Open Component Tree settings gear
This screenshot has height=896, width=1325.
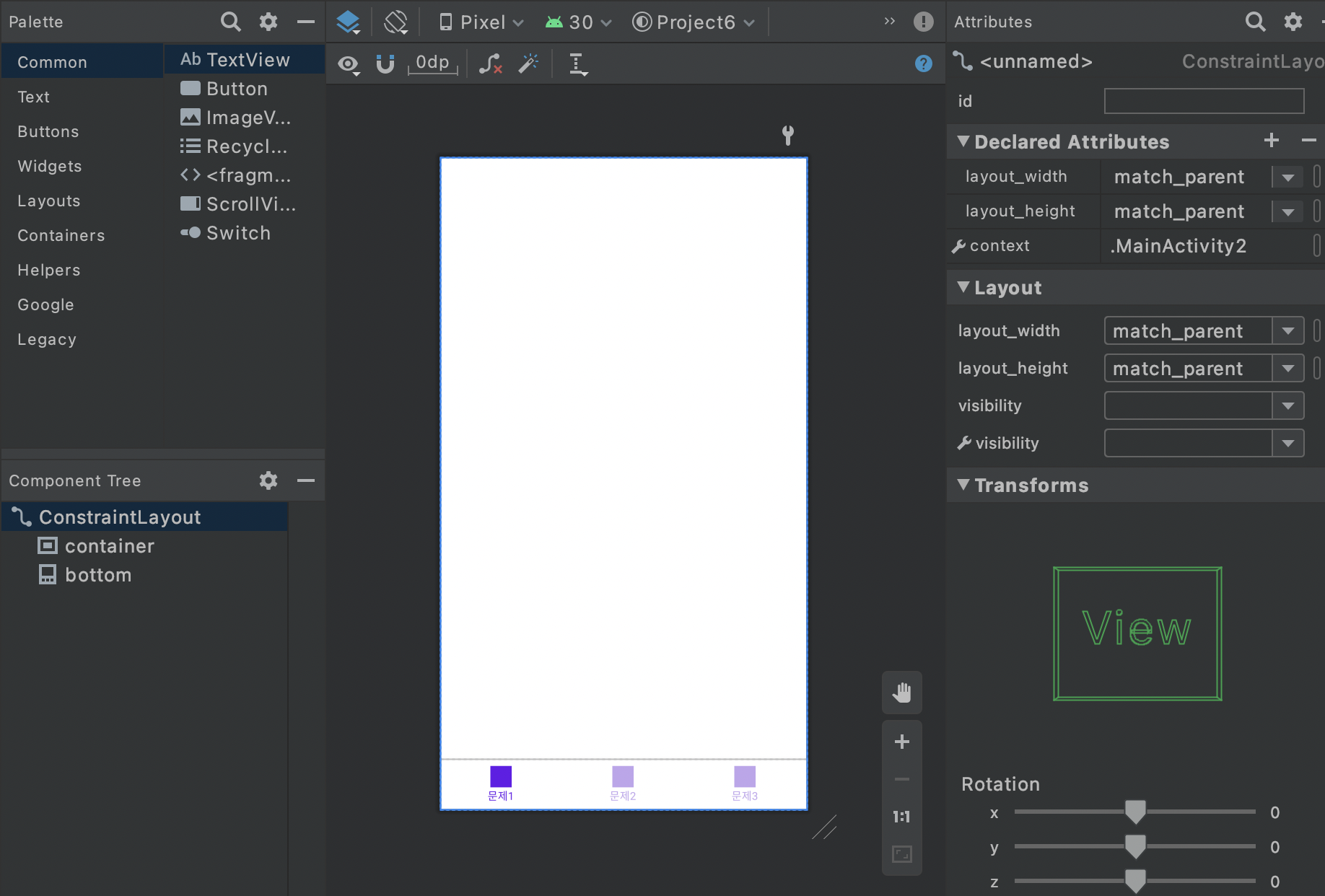tap(268, 480)
